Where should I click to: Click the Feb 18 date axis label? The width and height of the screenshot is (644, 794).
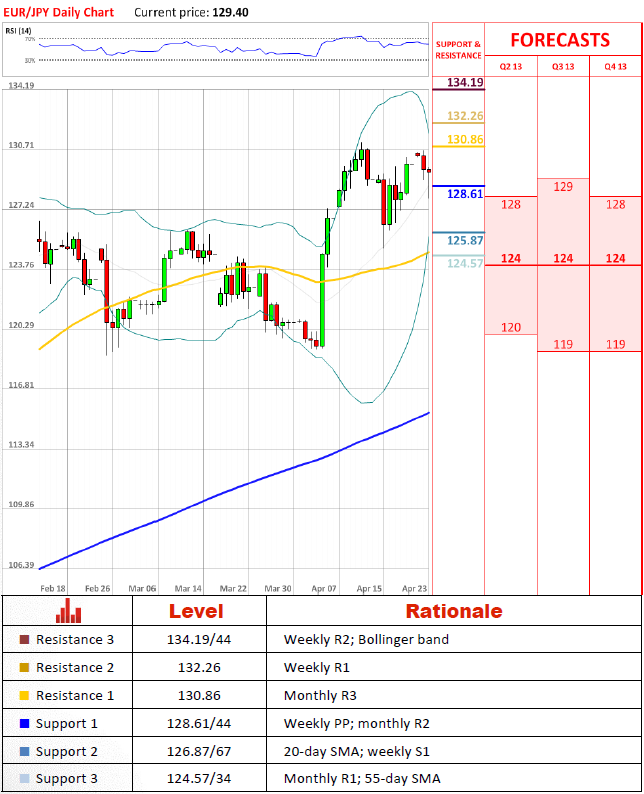[x=53, y=588]
